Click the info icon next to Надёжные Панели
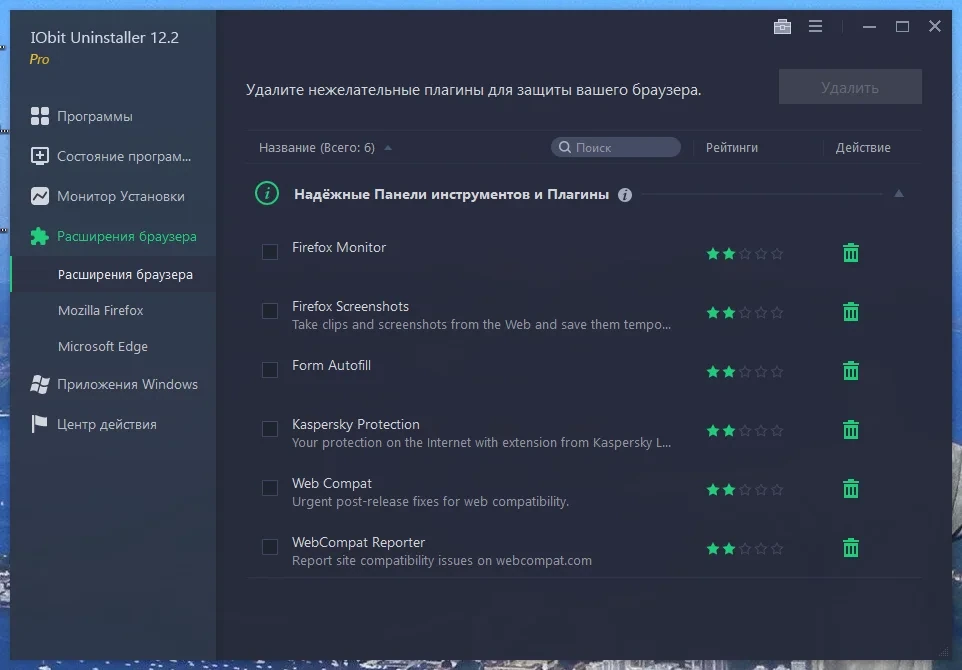The width and height of the screenshot is (962, 670). (625, 195)
